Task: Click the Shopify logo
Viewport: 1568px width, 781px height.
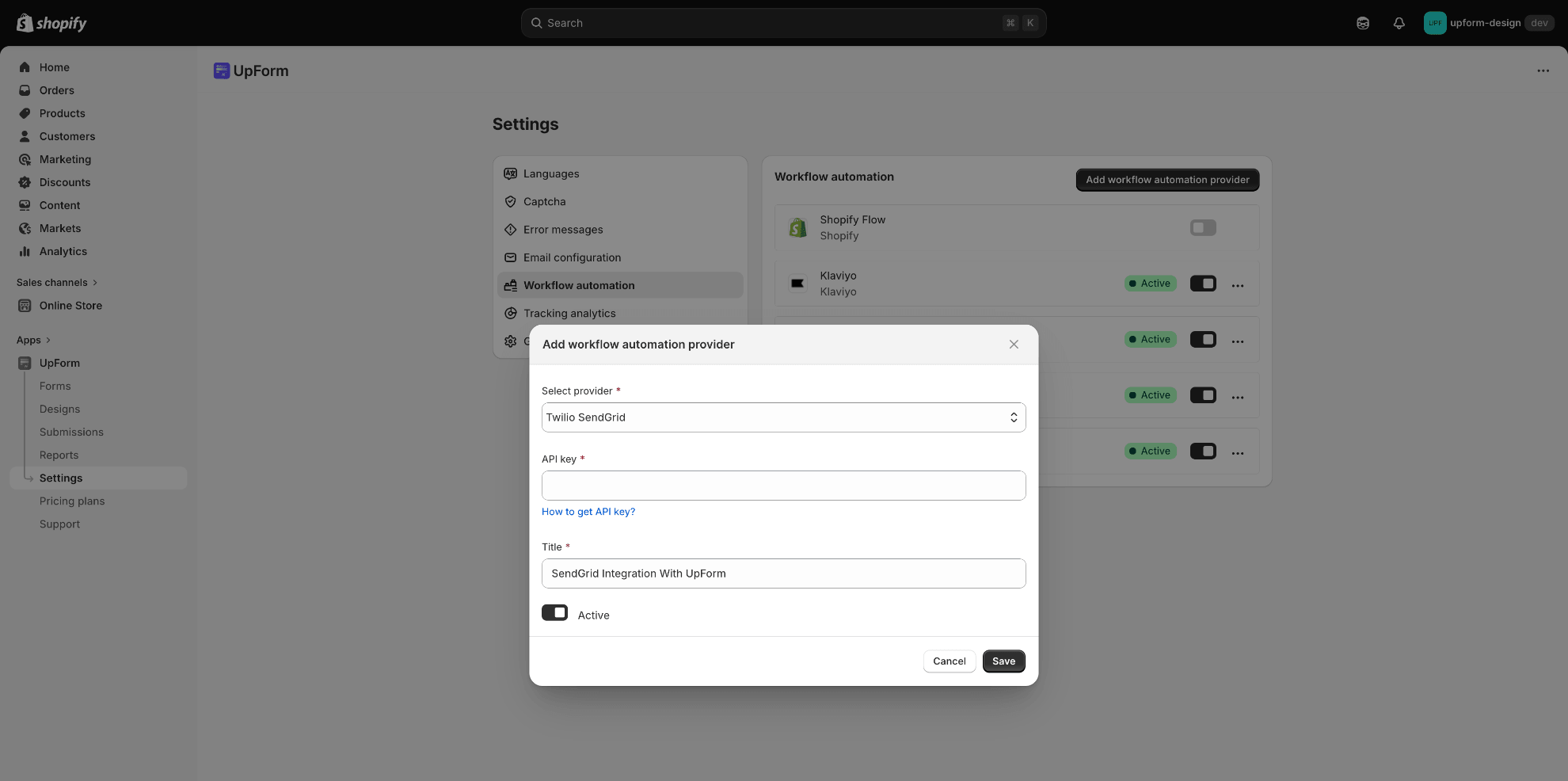Action: coord(51,23)
